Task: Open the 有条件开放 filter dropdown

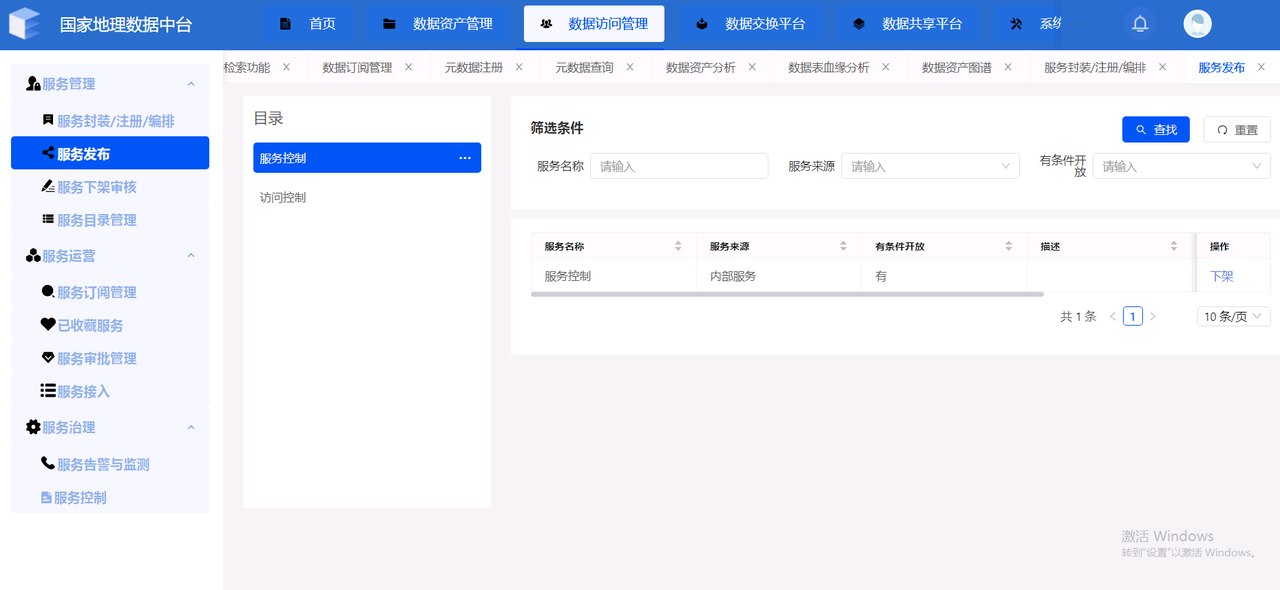Action: (x=1181, y=166)
